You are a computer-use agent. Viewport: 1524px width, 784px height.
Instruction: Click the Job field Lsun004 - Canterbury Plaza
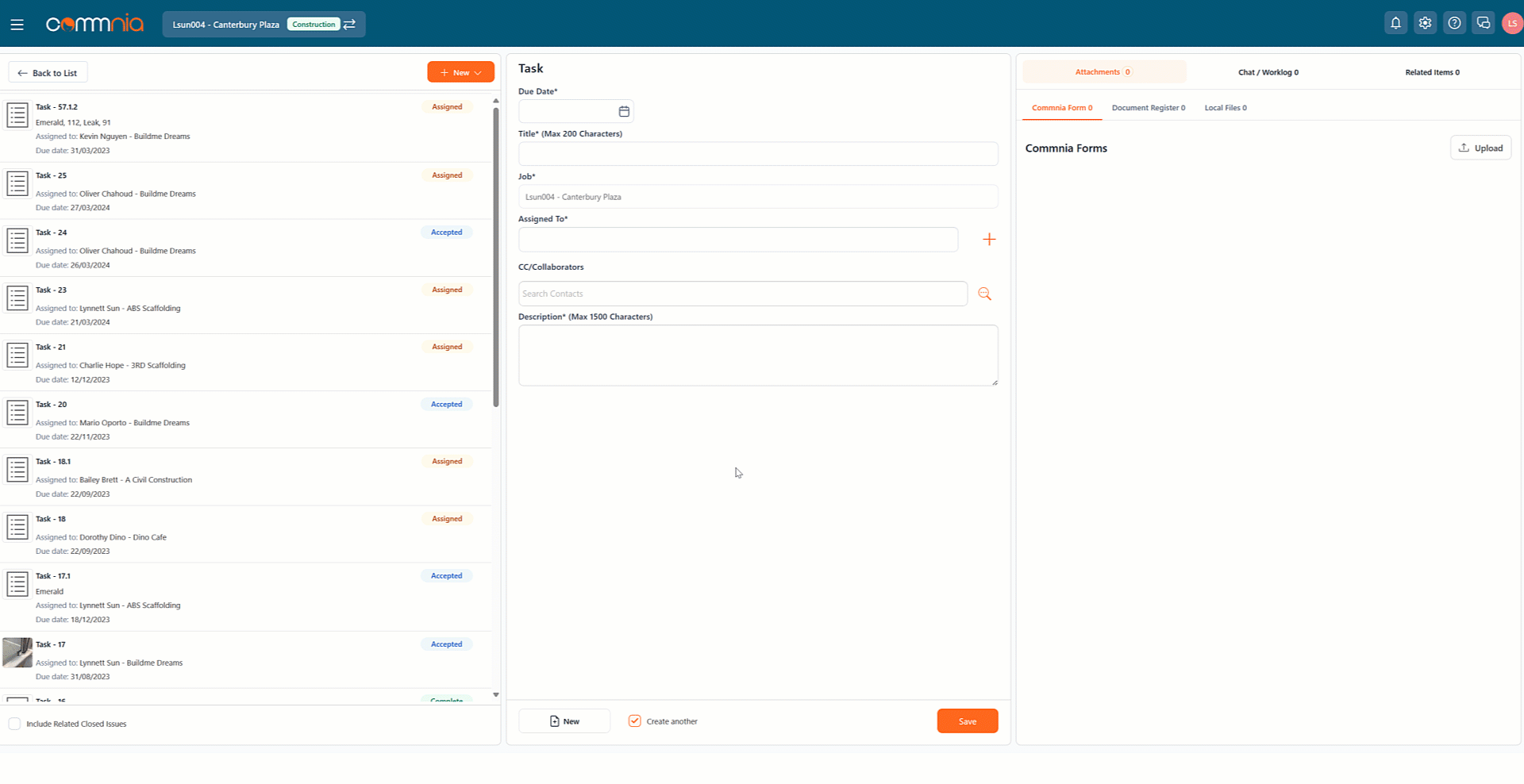[758, 197]
